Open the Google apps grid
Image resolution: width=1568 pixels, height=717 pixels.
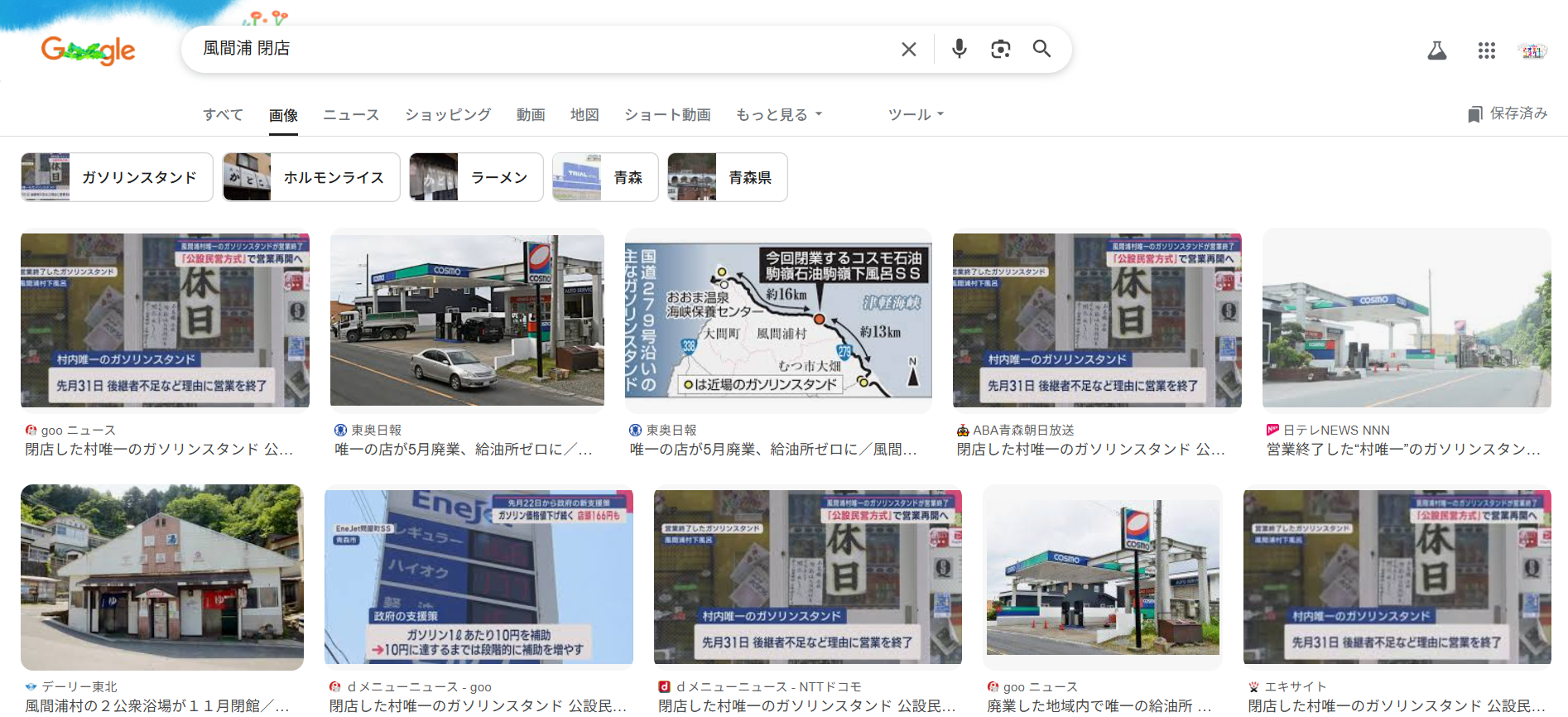[x=1486, y=51]
